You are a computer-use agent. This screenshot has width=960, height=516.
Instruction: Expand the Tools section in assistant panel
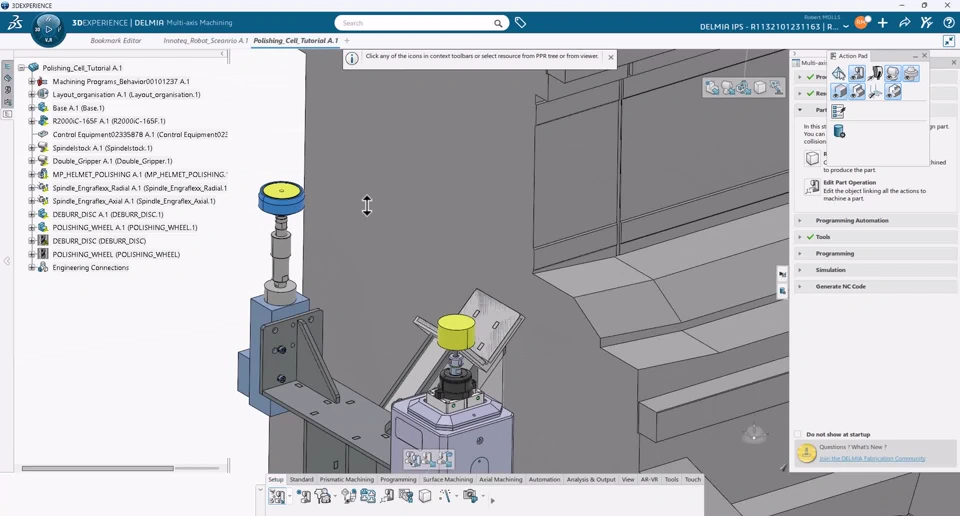800,237
